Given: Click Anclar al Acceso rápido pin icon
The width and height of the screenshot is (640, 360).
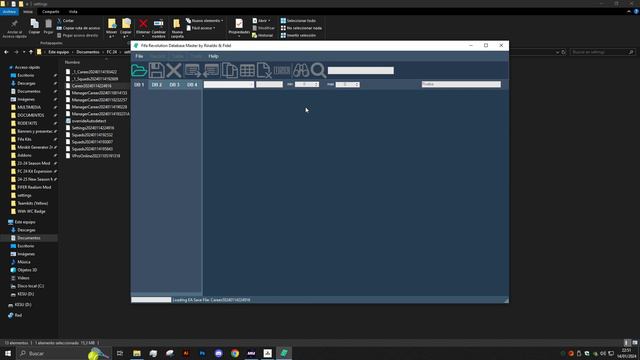Looking at the screenshot, I should (14, 28).
